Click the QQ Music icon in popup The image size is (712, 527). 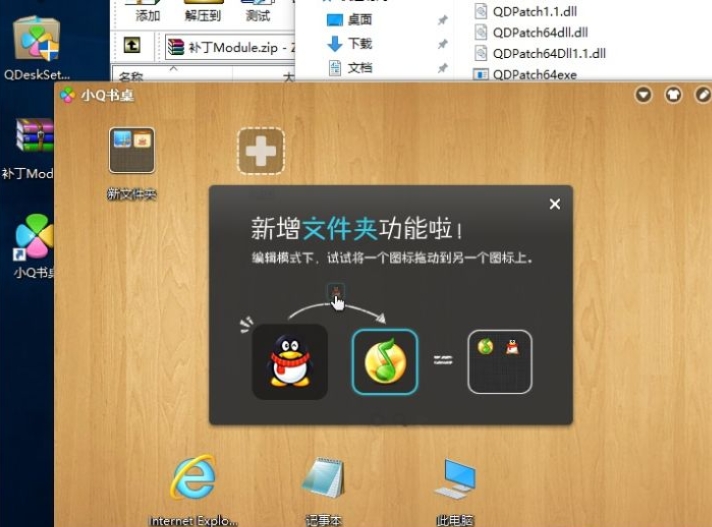tap(385, 362)
